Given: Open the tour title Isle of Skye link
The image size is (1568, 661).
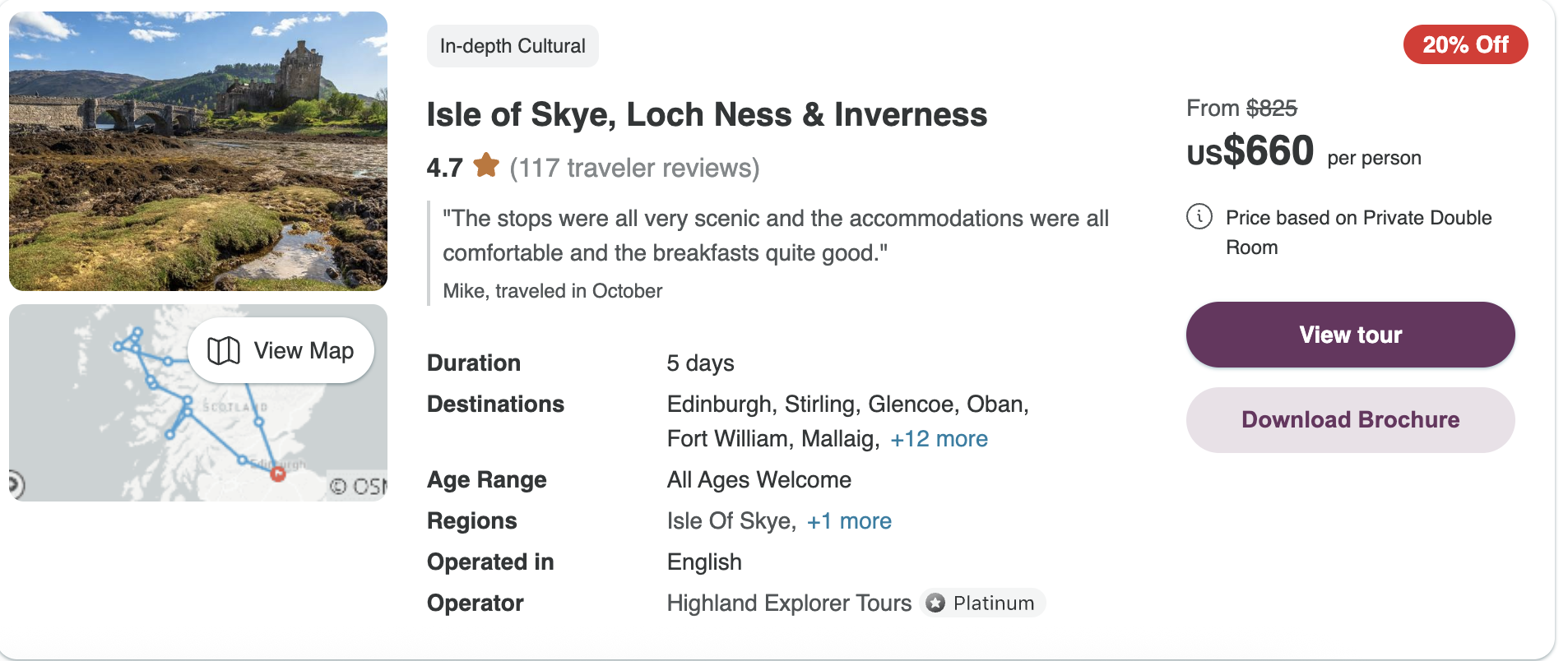Looking at the screenshot, I should point(706,114).
